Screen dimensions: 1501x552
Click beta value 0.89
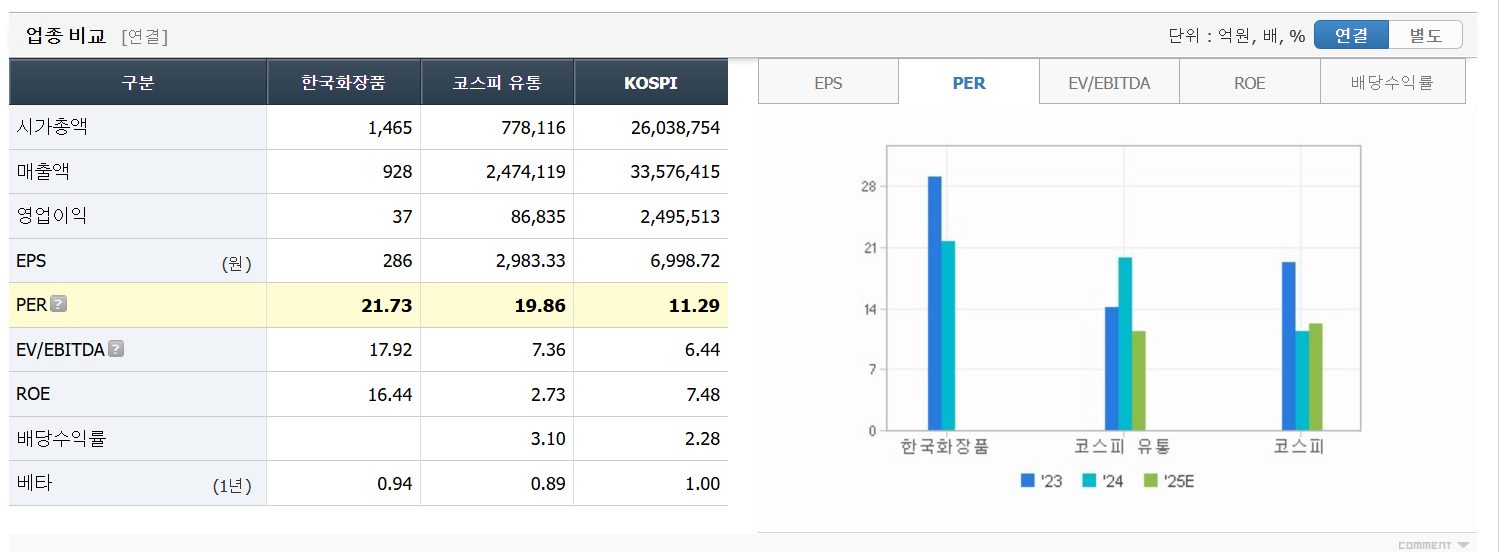point(549,484)
